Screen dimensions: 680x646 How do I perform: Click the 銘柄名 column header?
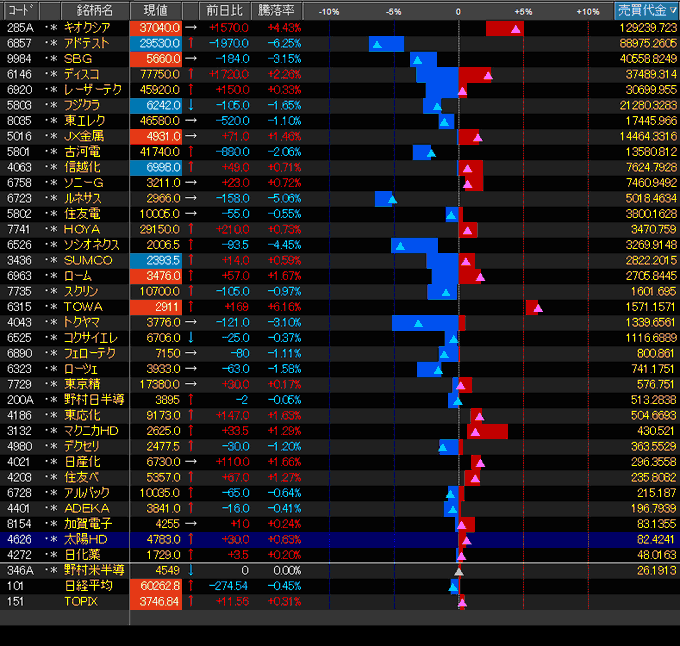(95, 10)
